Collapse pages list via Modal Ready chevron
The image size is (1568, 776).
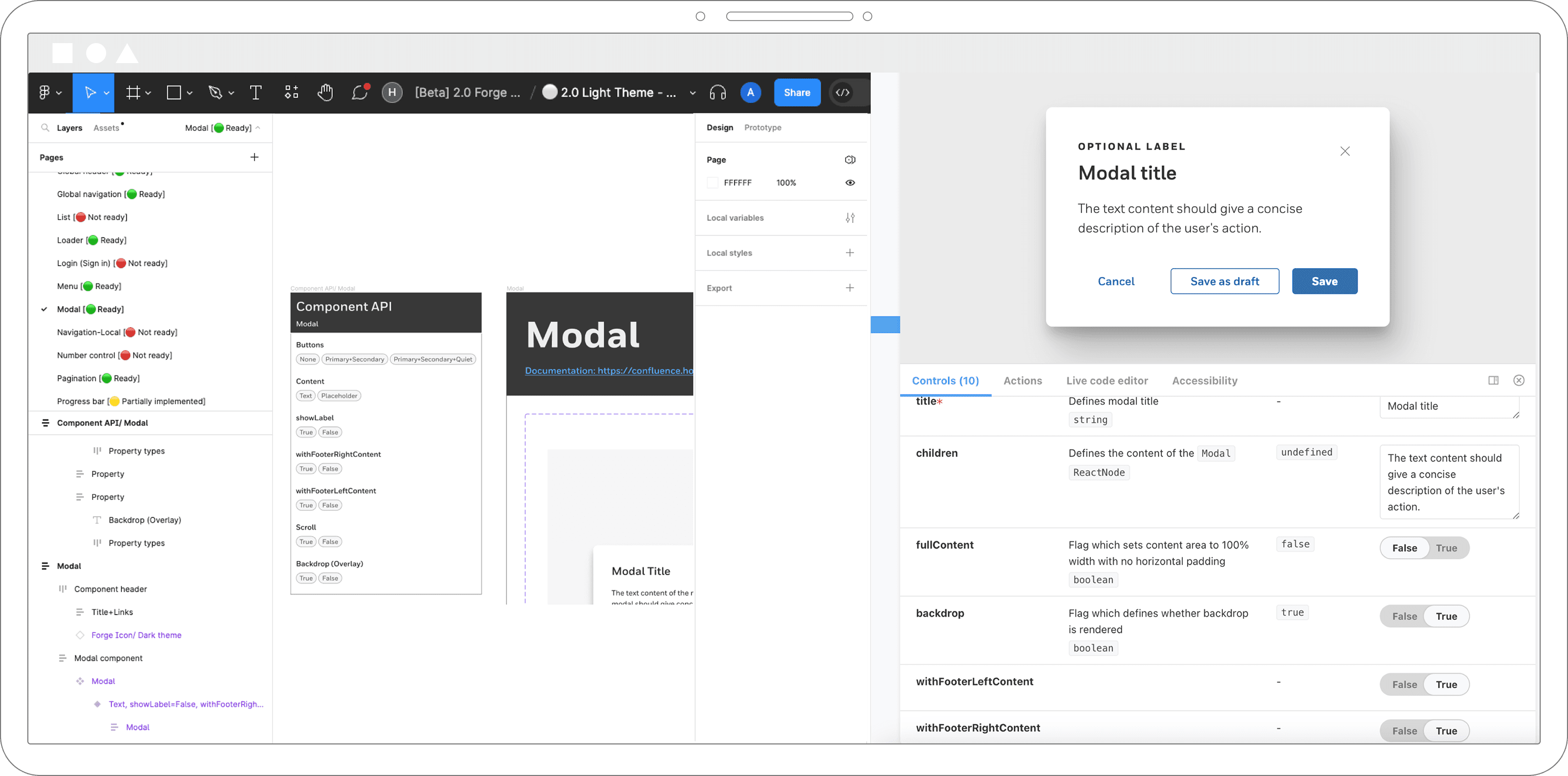258,128
